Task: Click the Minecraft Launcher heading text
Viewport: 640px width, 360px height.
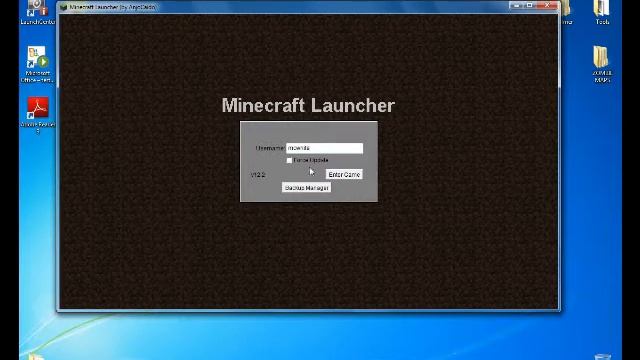Action: tap(308, 106)
